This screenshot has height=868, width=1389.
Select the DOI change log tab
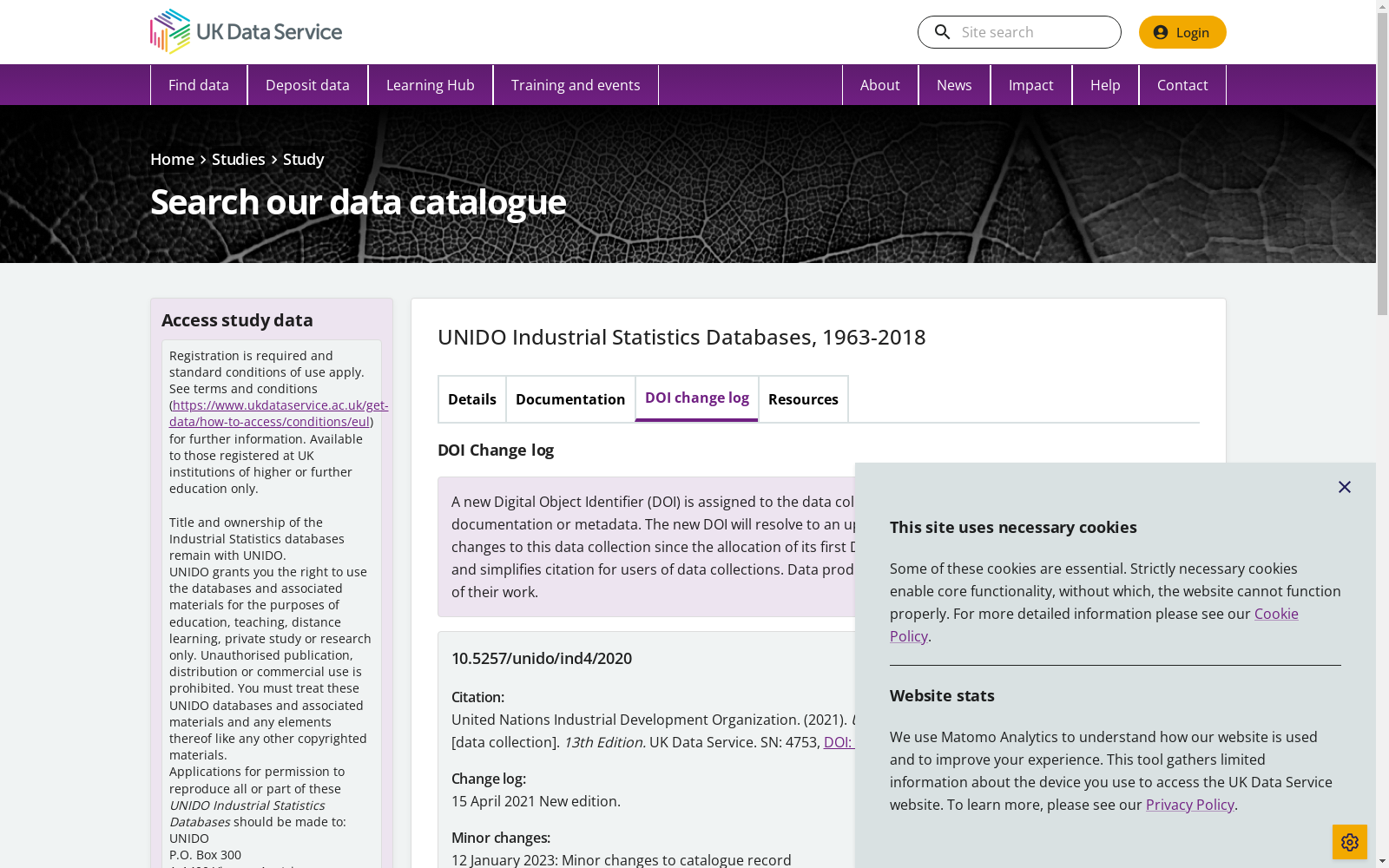[697, 398]
